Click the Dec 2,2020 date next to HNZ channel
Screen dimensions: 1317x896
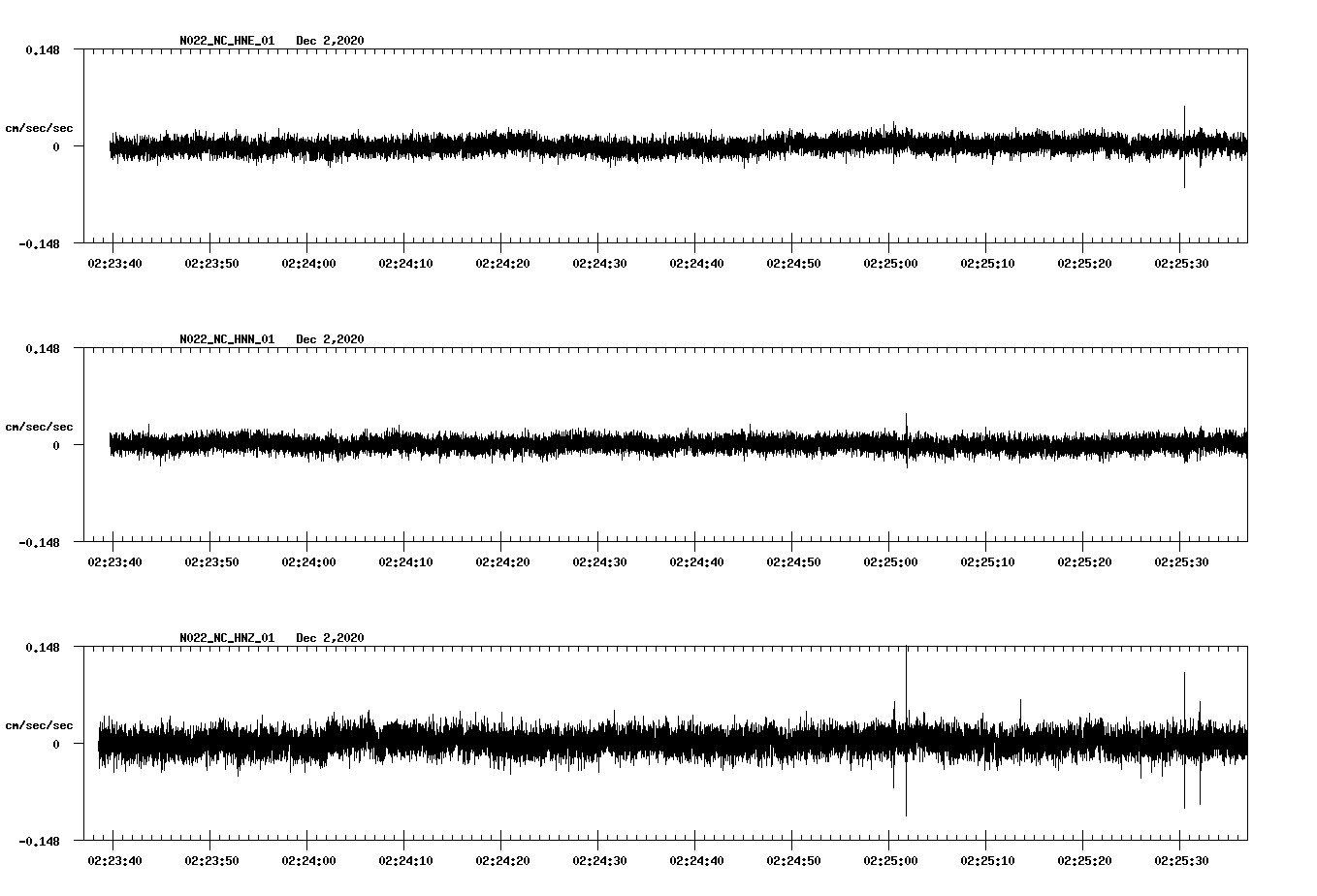(x=331, y=639)
